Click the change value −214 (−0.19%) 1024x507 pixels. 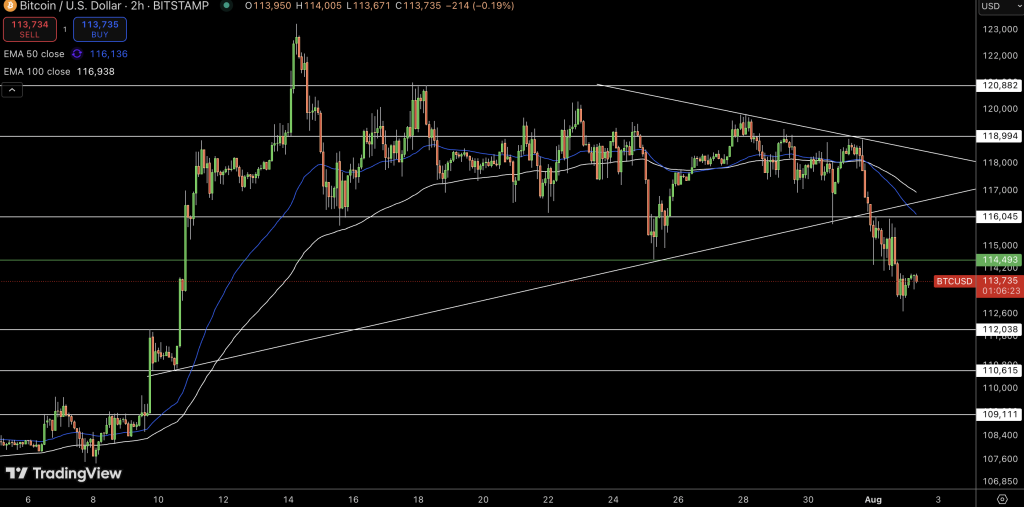(479, 5)
